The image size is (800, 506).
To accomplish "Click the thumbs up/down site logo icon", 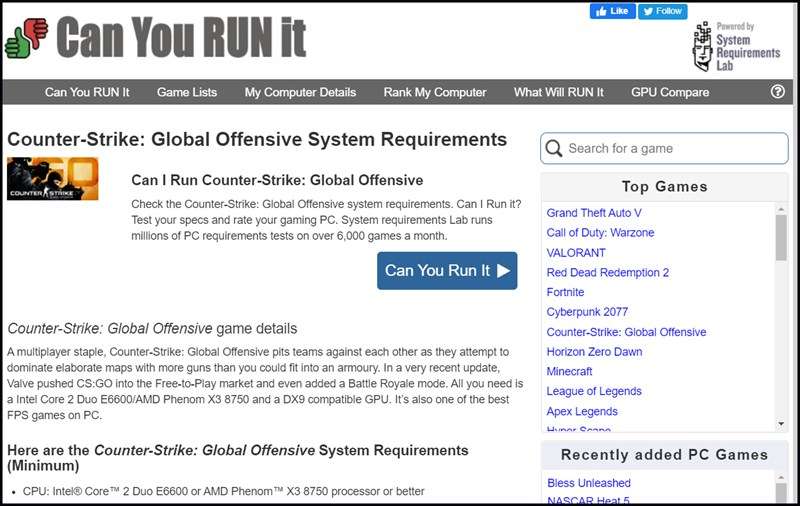I will tap(26, 38).
